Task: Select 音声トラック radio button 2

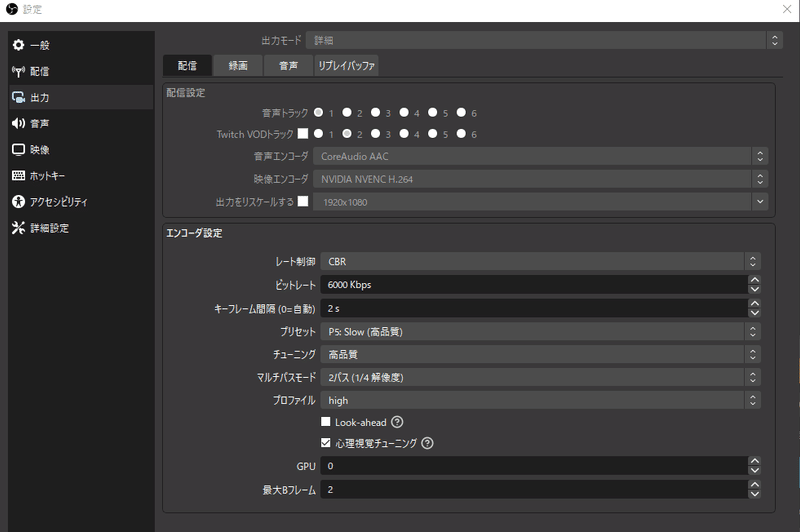Action: tap(347, 112)
